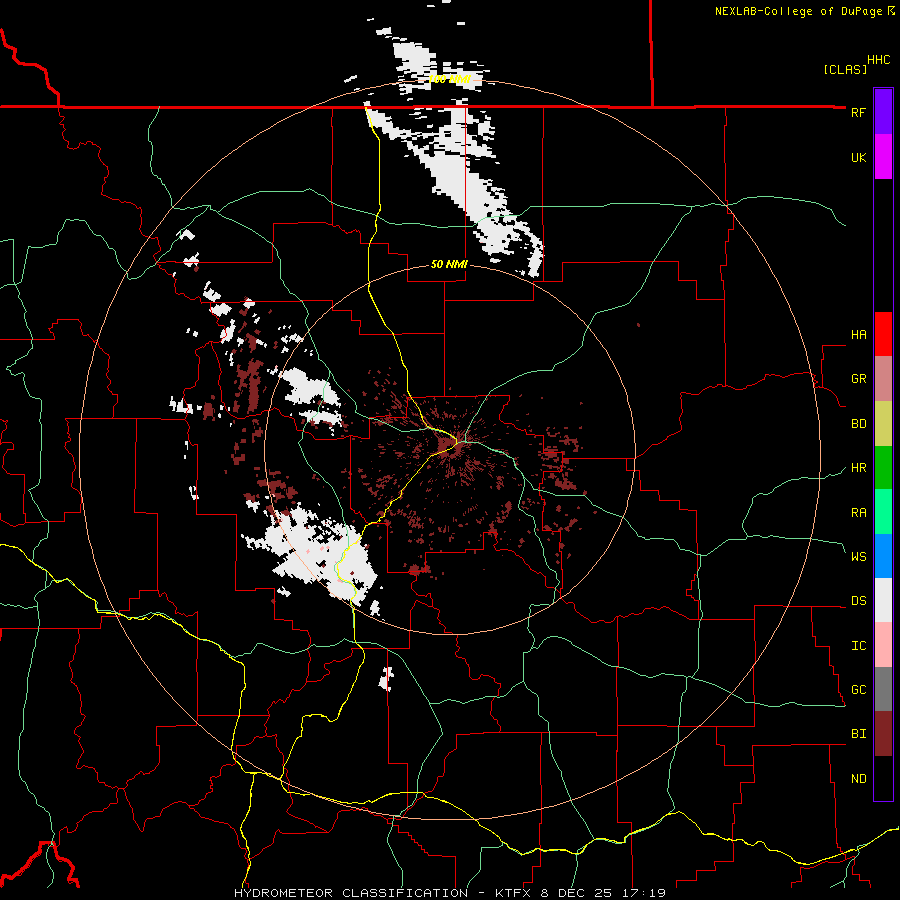Click the RA light green legend block
Image resolution: width=900 pixels, height=900 pixels.
pos(883,512)
